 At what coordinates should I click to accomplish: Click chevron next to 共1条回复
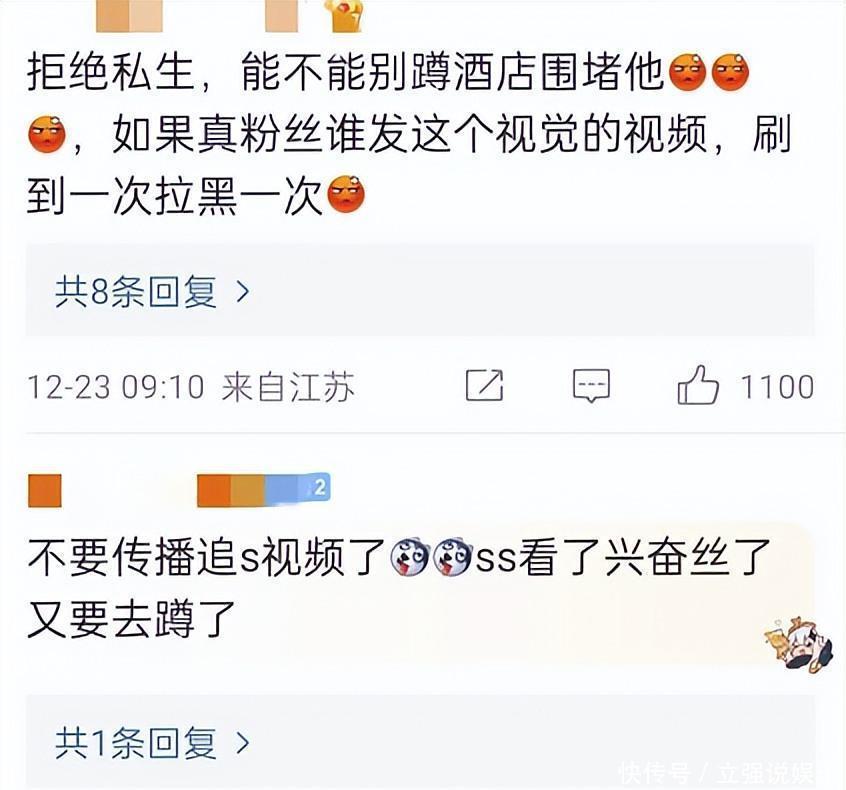pos(243,743)
